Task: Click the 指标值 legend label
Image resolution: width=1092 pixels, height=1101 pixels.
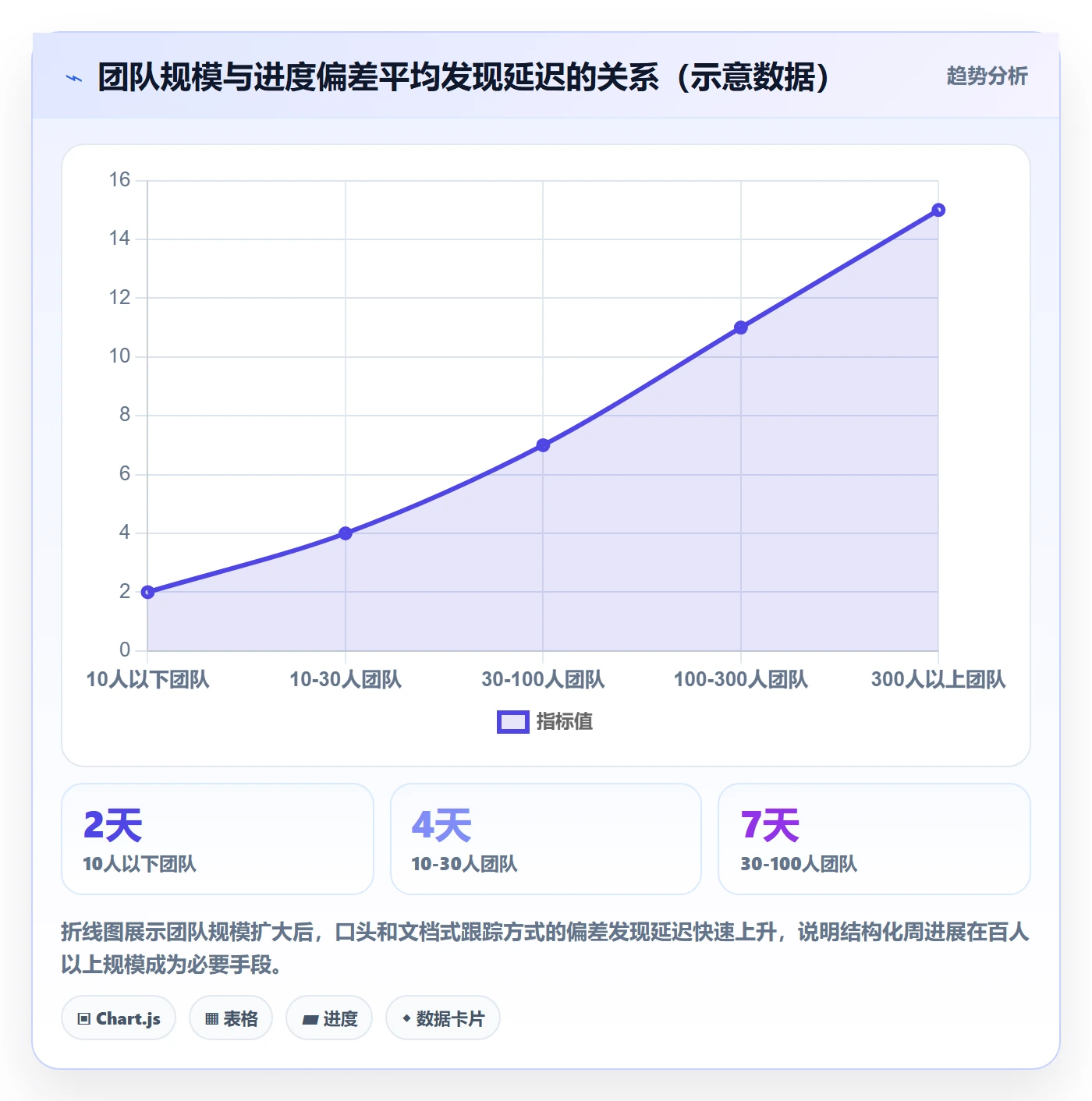Action: 565,722
